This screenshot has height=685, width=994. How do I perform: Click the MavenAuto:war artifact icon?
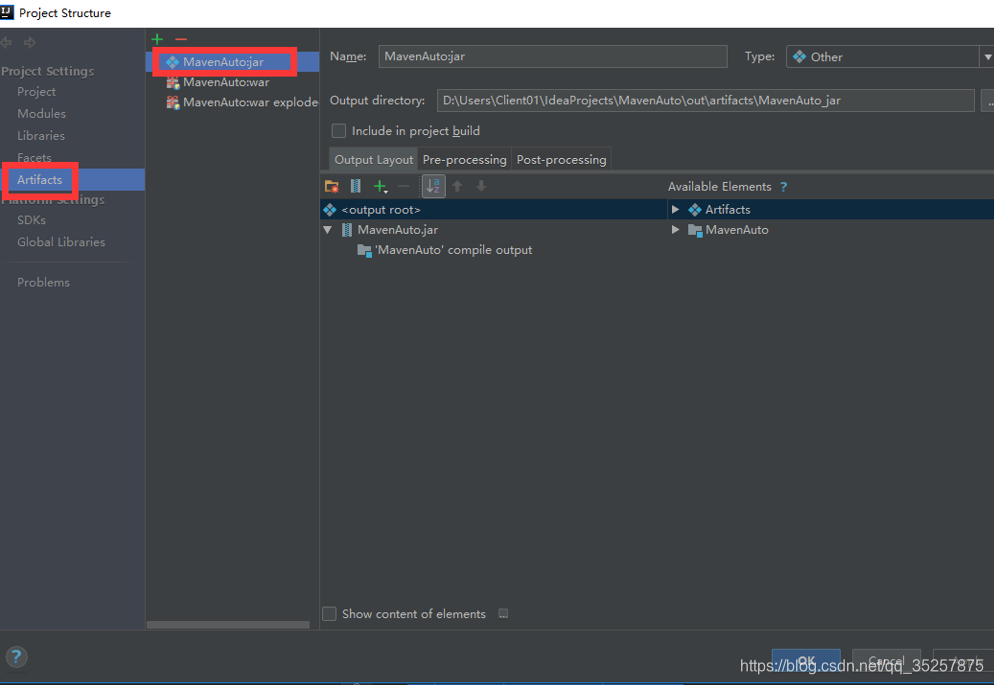click(172, 82)
